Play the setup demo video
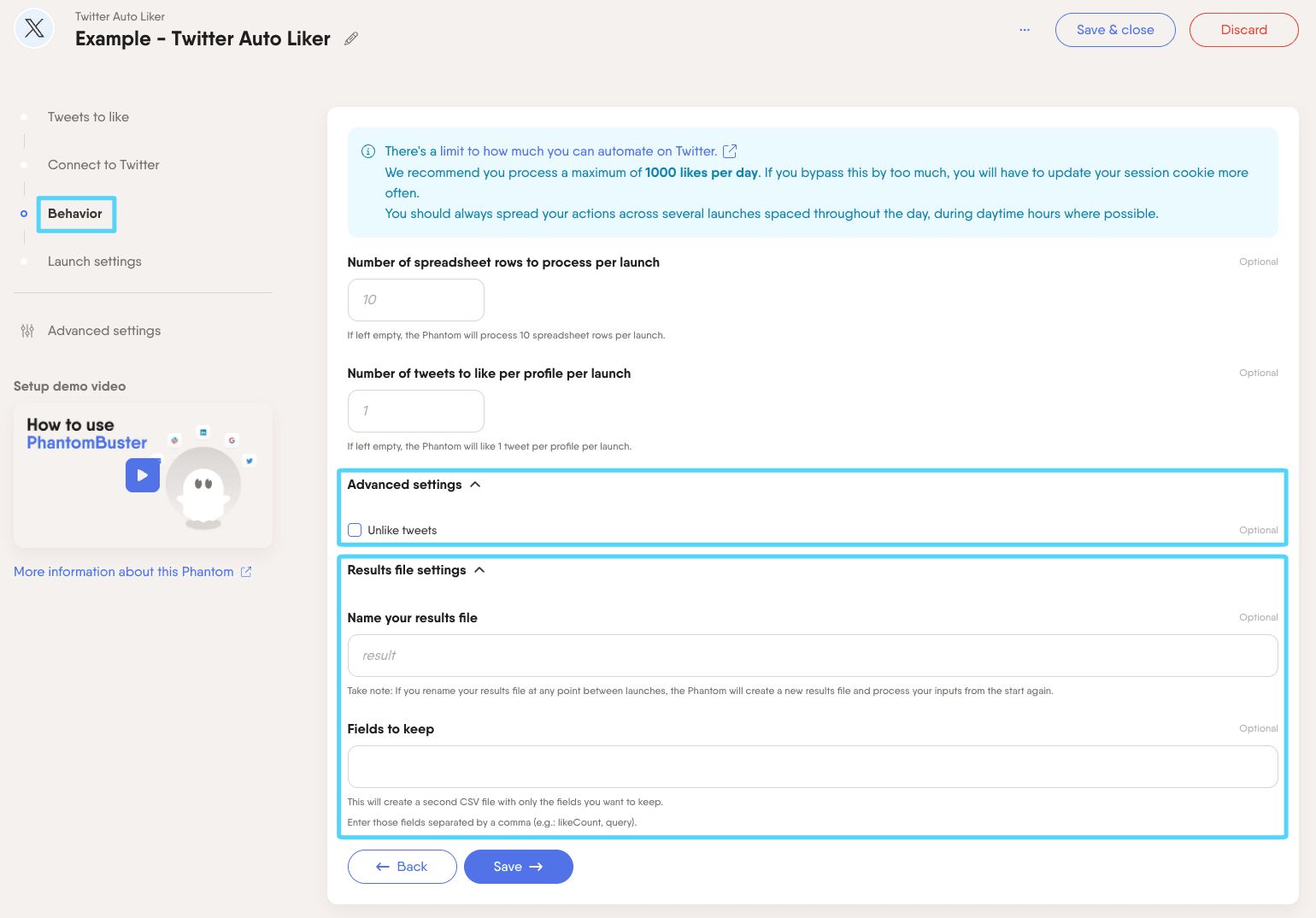The height and width of the screenshot is (918, 1316). click(143, 475)
